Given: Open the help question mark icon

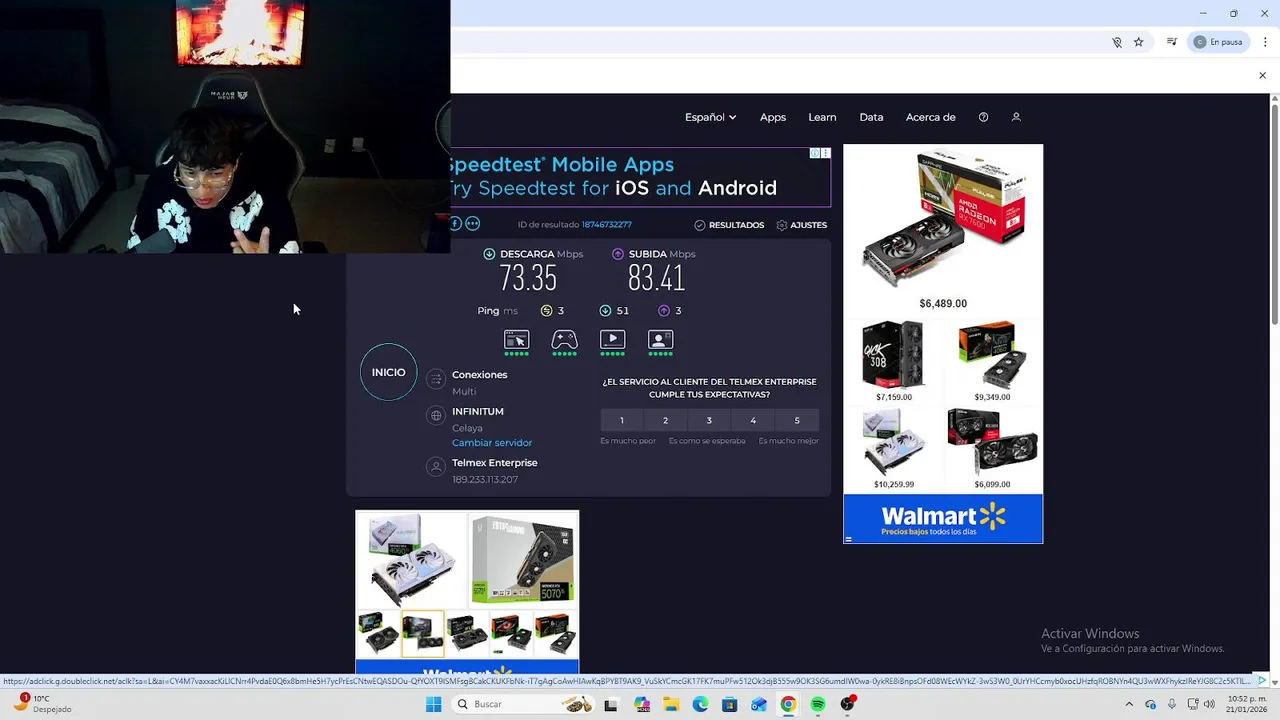Looking at the screenshot, I should click(x=983, y=117).
